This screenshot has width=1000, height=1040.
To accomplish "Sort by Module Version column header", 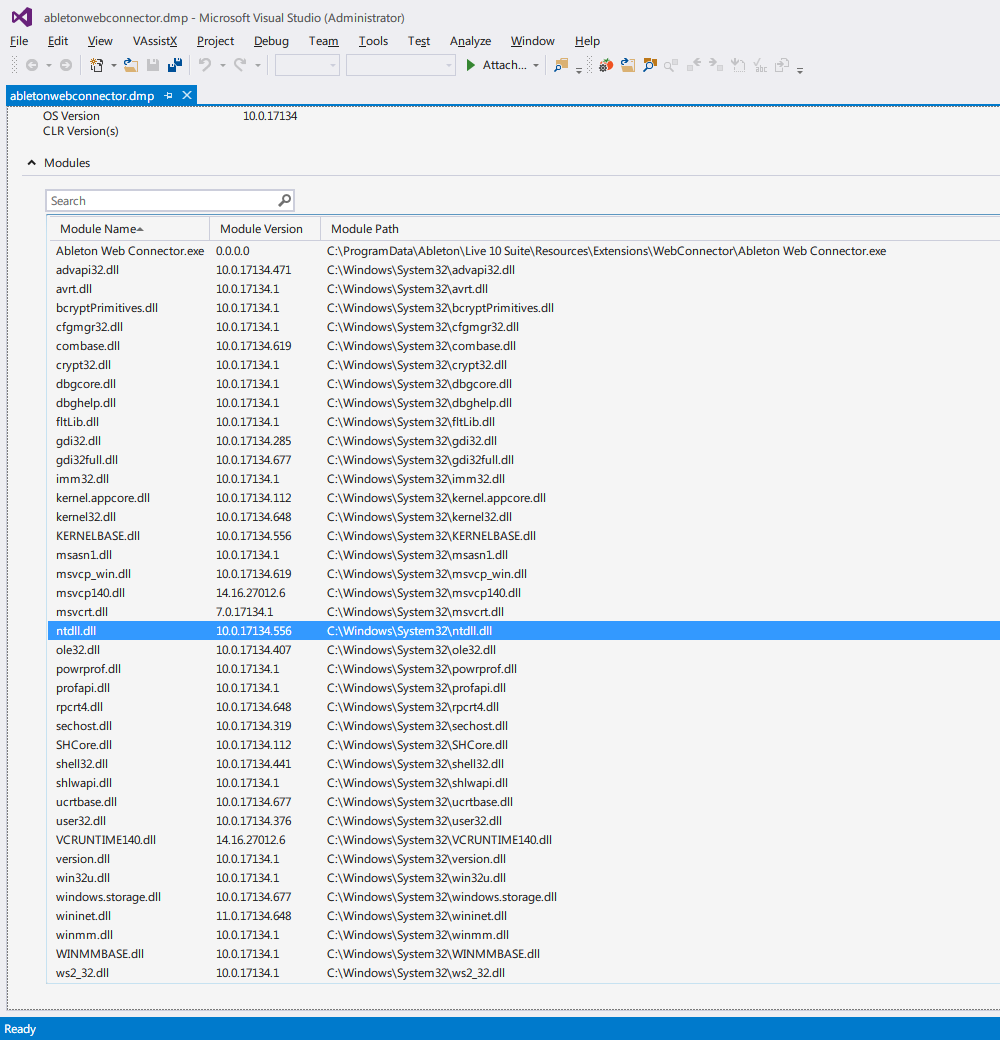I will coord(265,228).
